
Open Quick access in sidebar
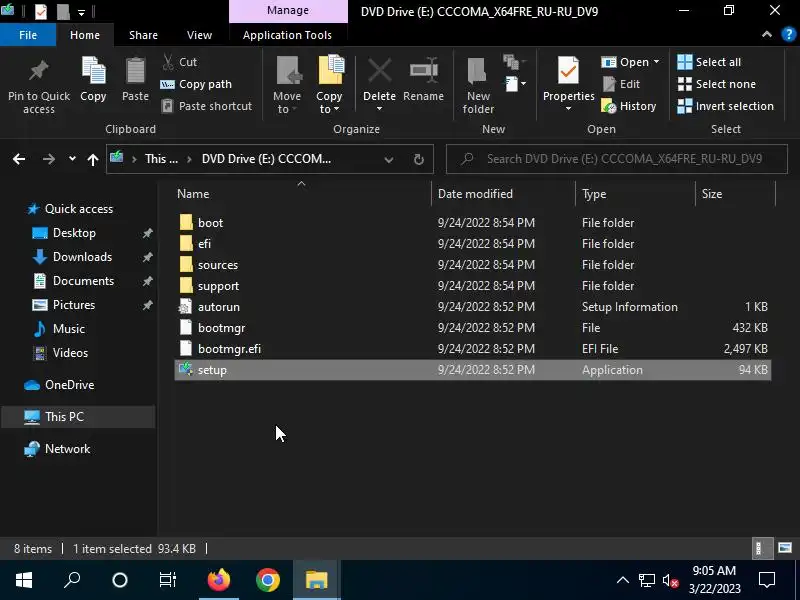pyautogui.click(x=78, y=209)
